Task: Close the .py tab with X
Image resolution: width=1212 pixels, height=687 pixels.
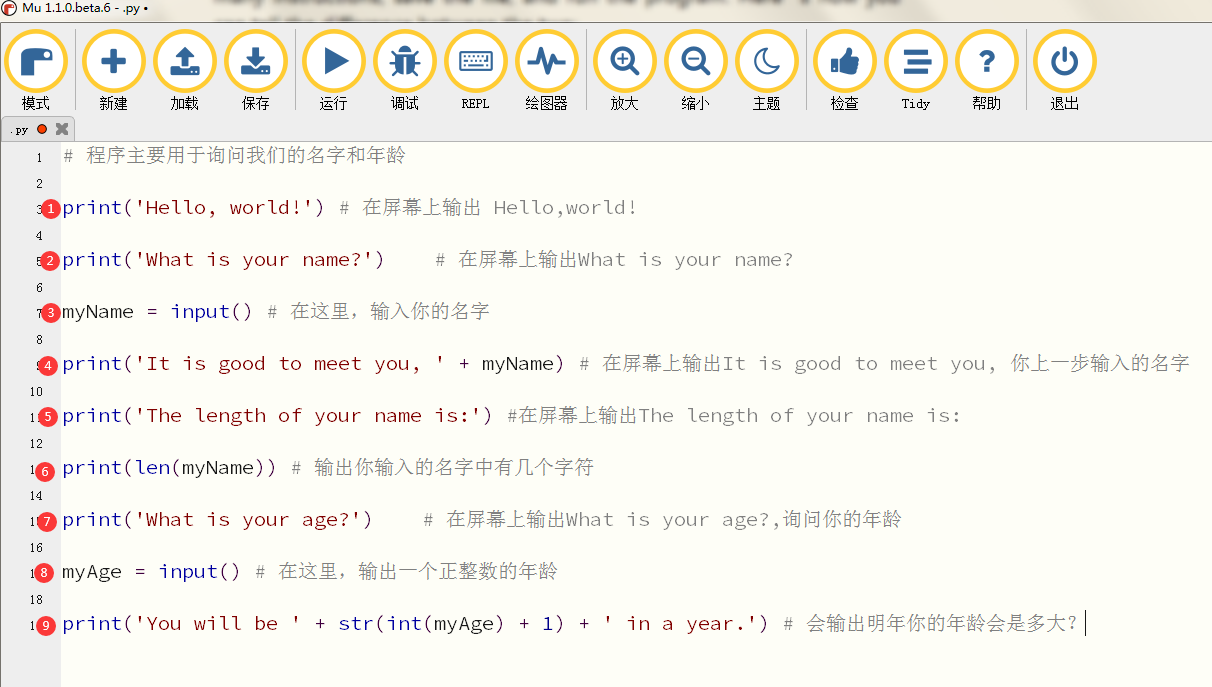Action: 62,129
